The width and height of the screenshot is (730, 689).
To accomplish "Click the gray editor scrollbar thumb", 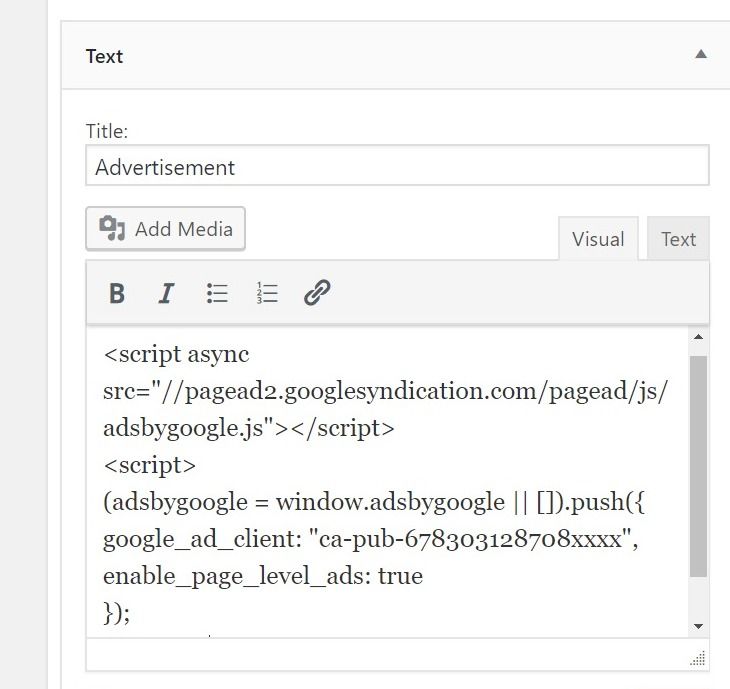I will point(698,466).
